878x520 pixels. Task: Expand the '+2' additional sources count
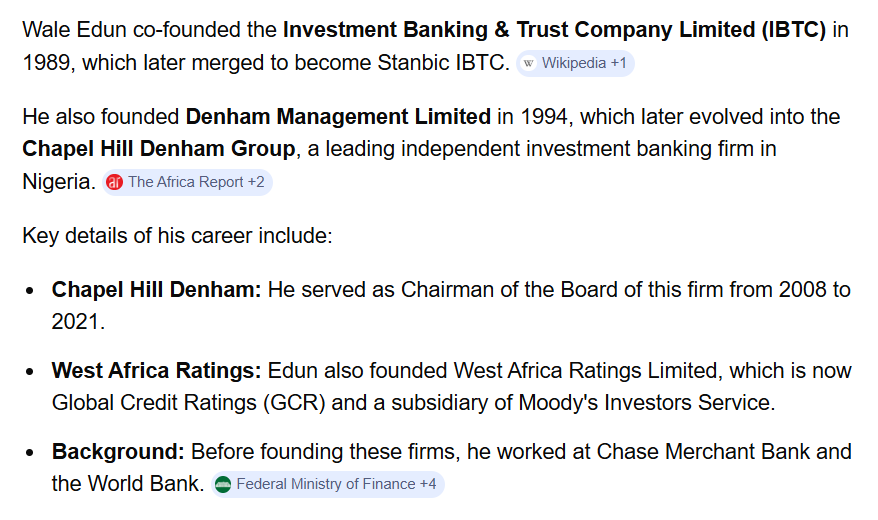coord(256,182)
